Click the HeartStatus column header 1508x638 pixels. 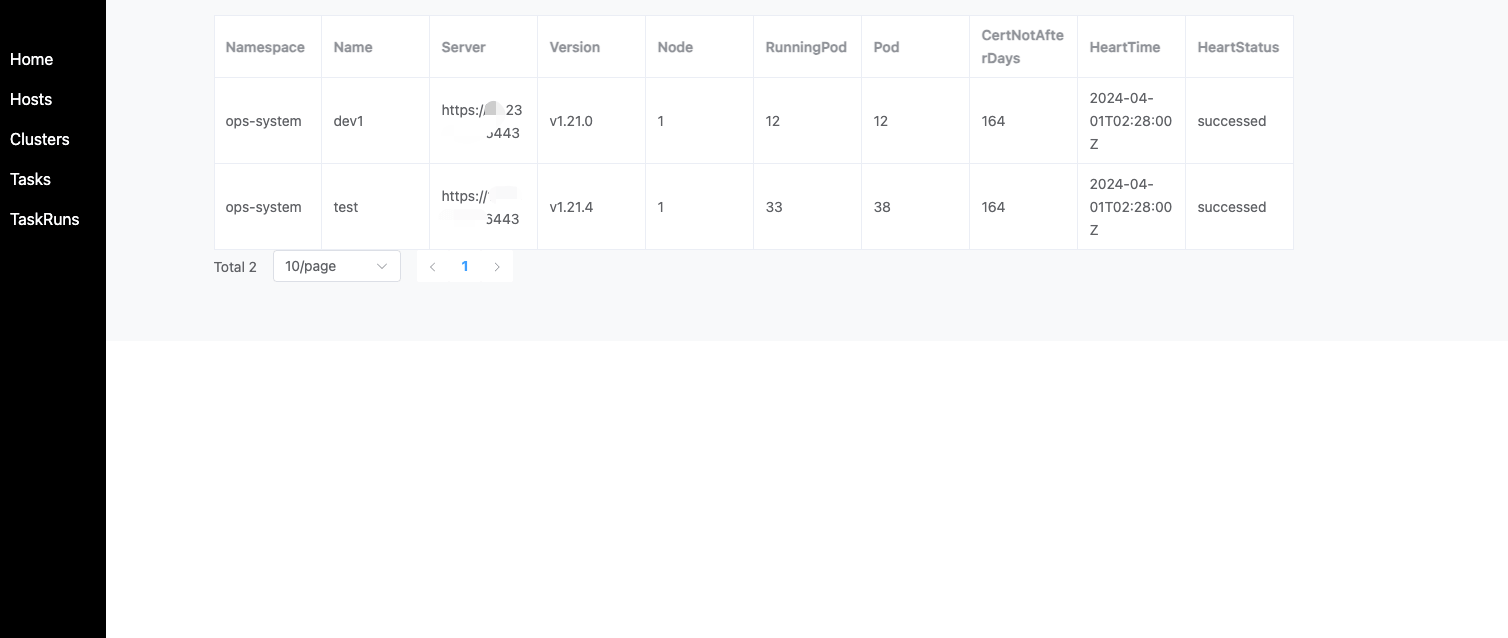tap(1238, 47)
